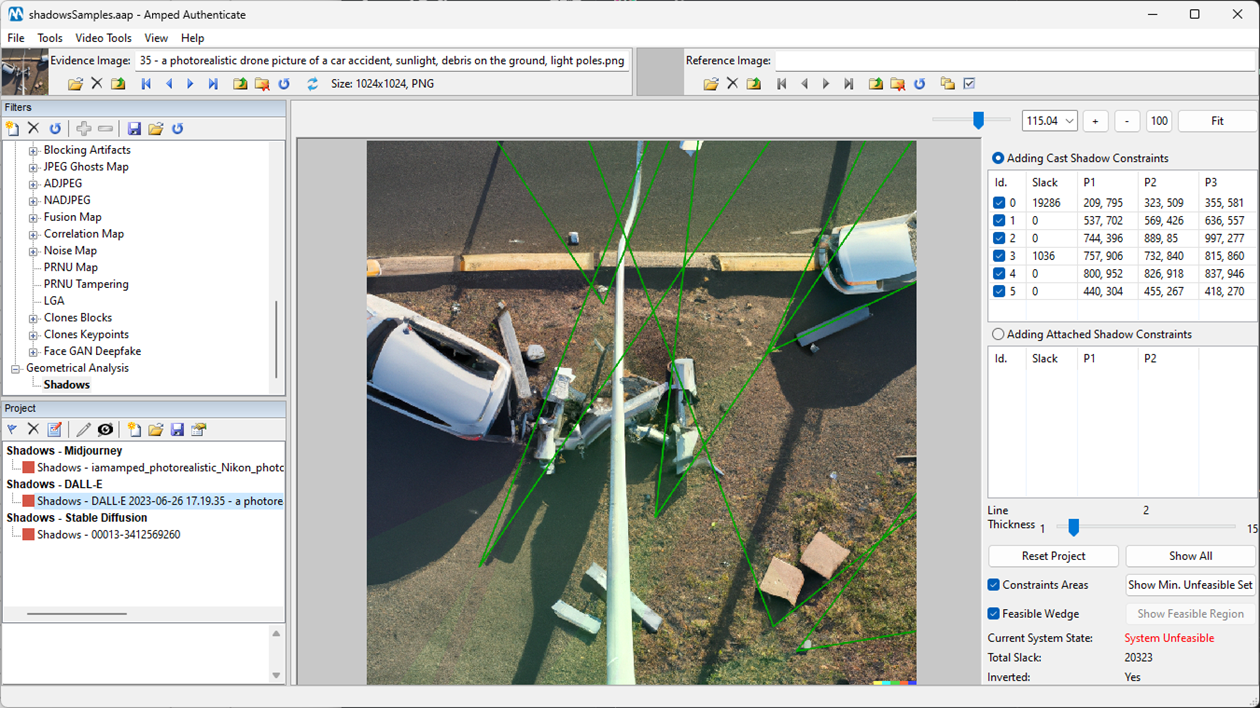Go to the first evidence image
The width and height of the screenshot is (1260, 708).
click(x=145, y=84)
